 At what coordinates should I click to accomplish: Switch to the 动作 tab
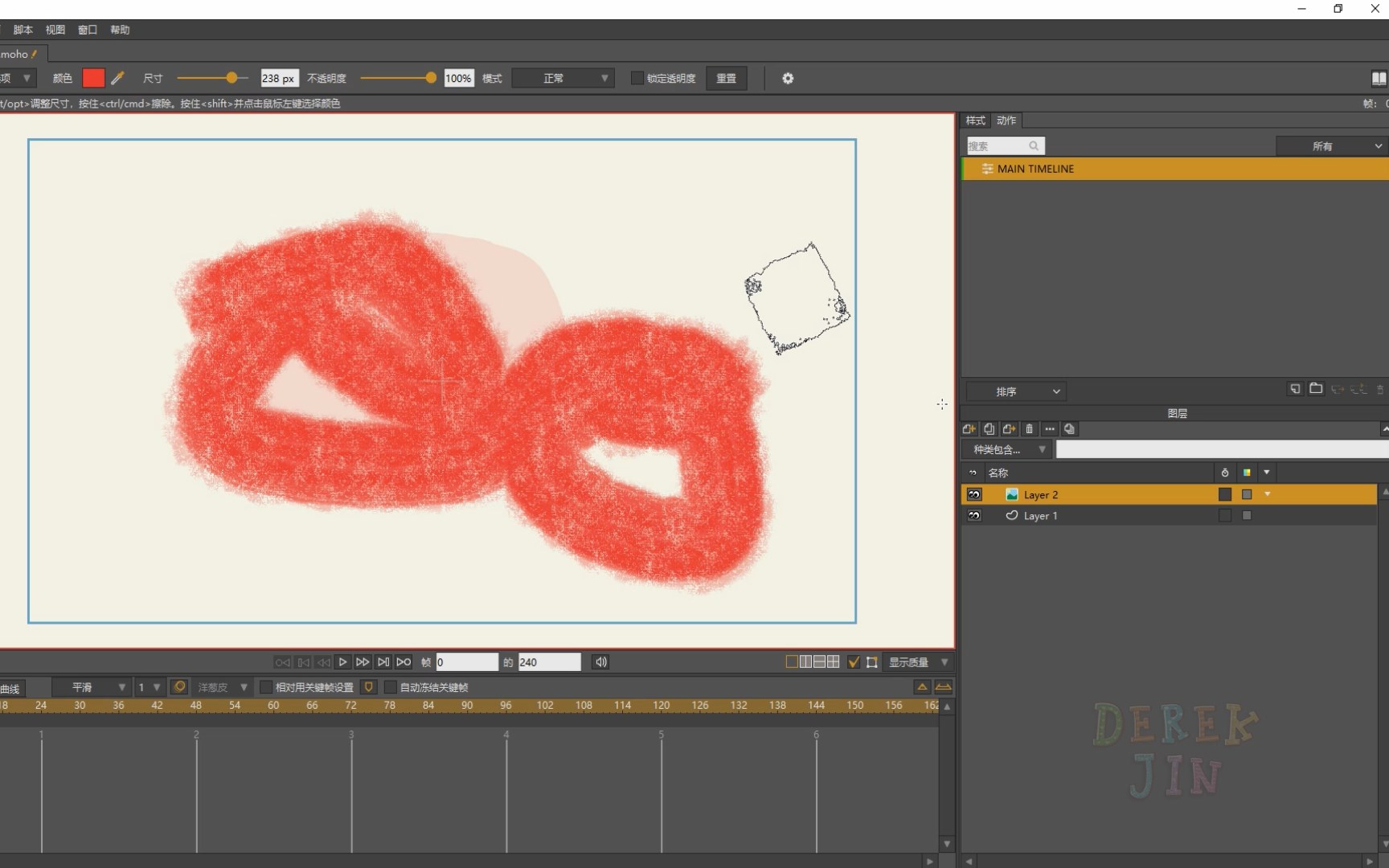1006,121
